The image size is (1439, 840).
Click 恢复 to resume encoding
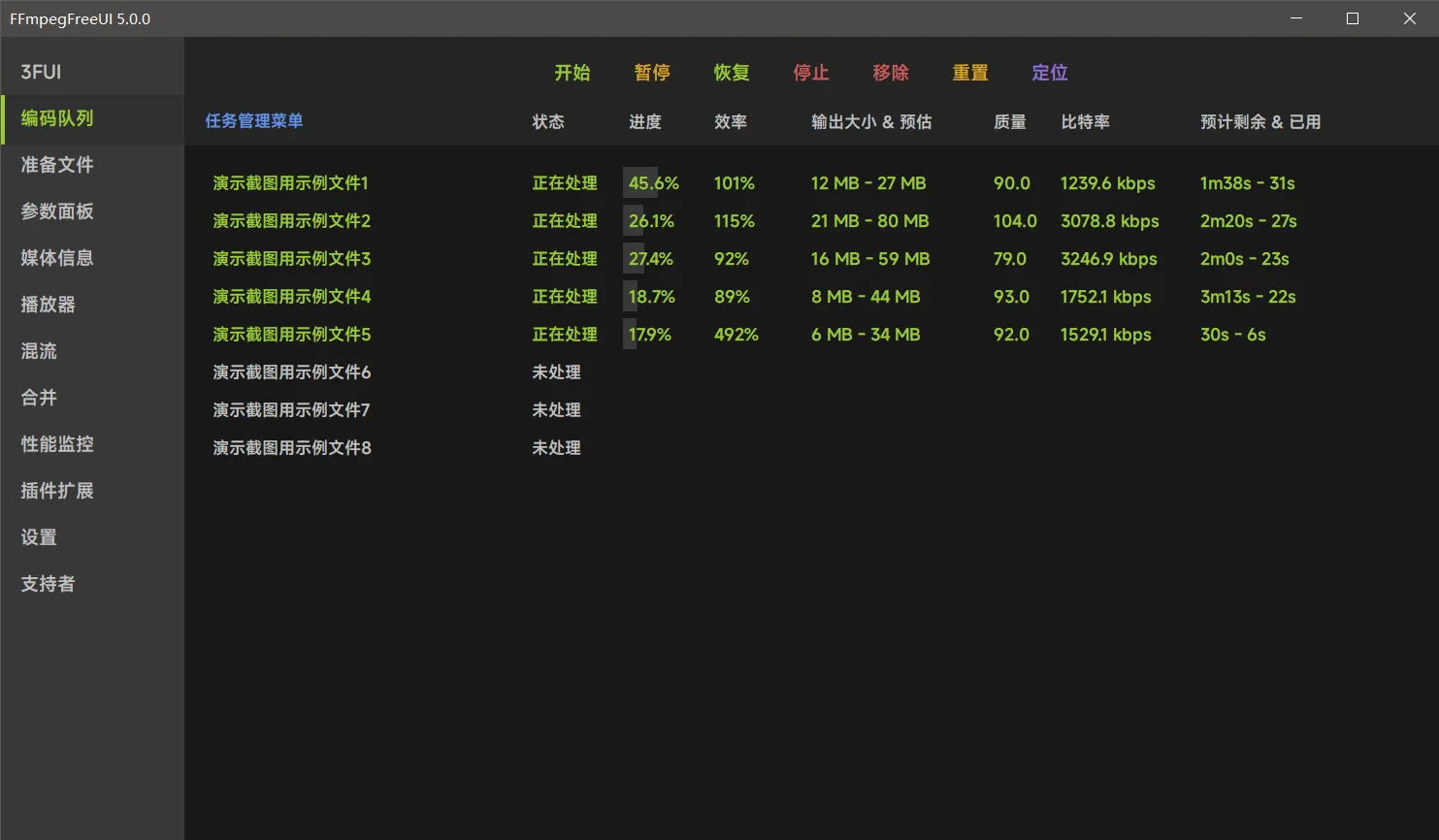[x=731, y=73]
